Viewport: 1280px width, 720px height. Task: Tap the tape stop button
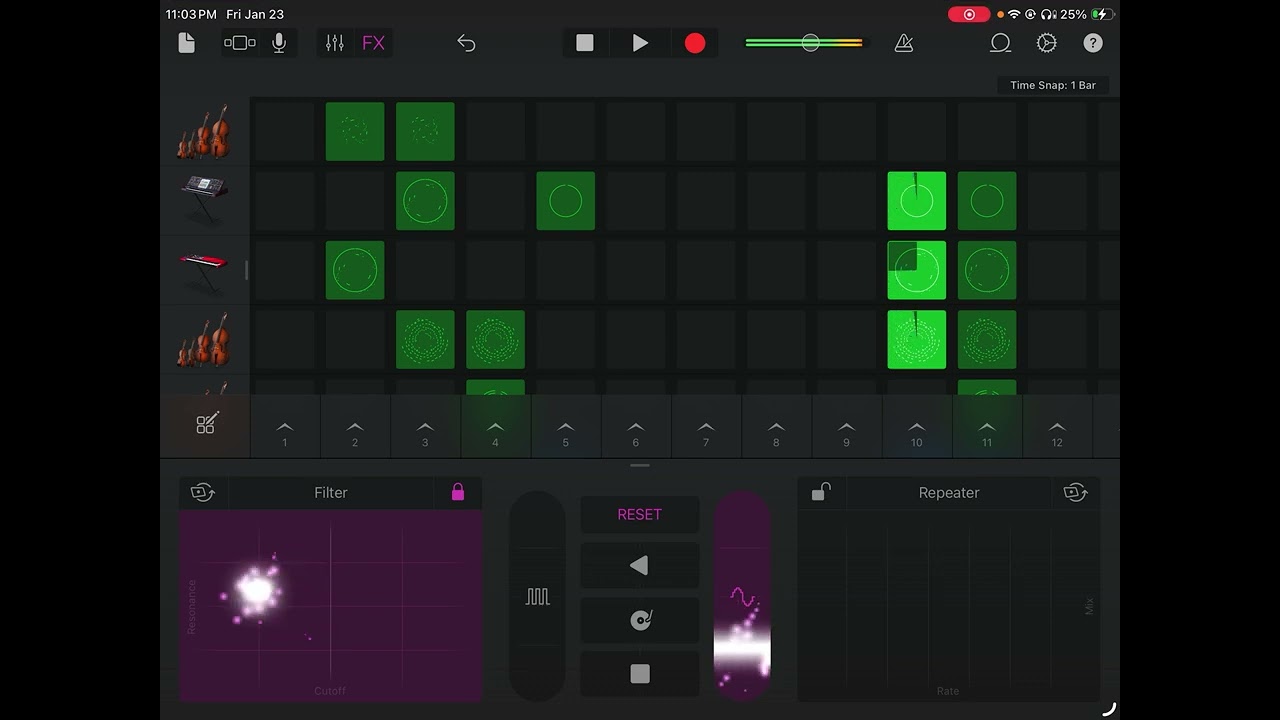[640, 674]
